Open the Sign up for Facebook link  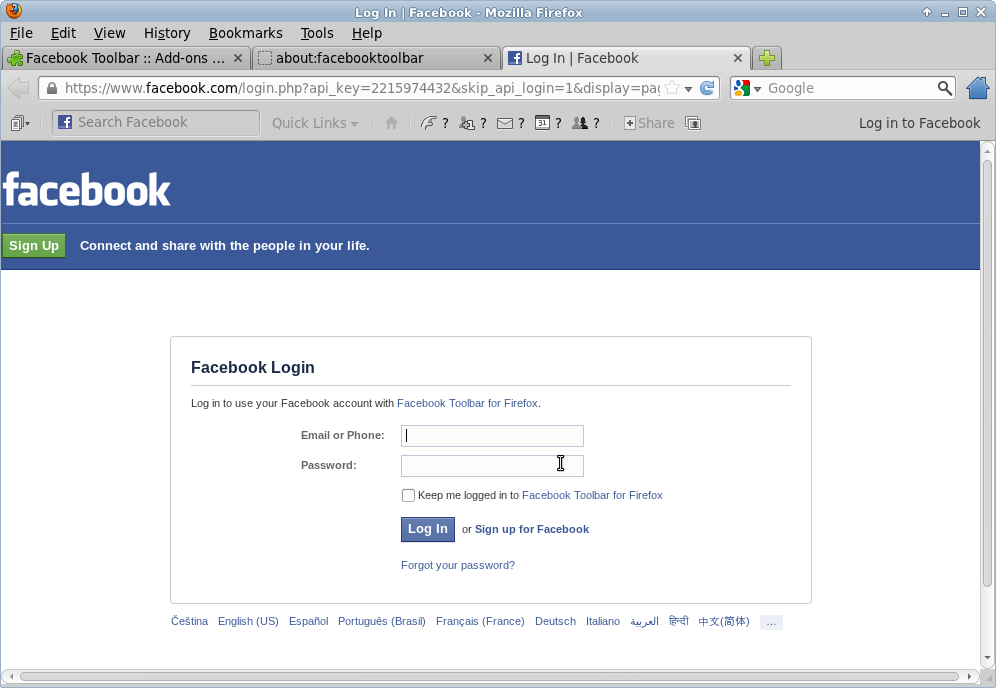tap(532, 529)
